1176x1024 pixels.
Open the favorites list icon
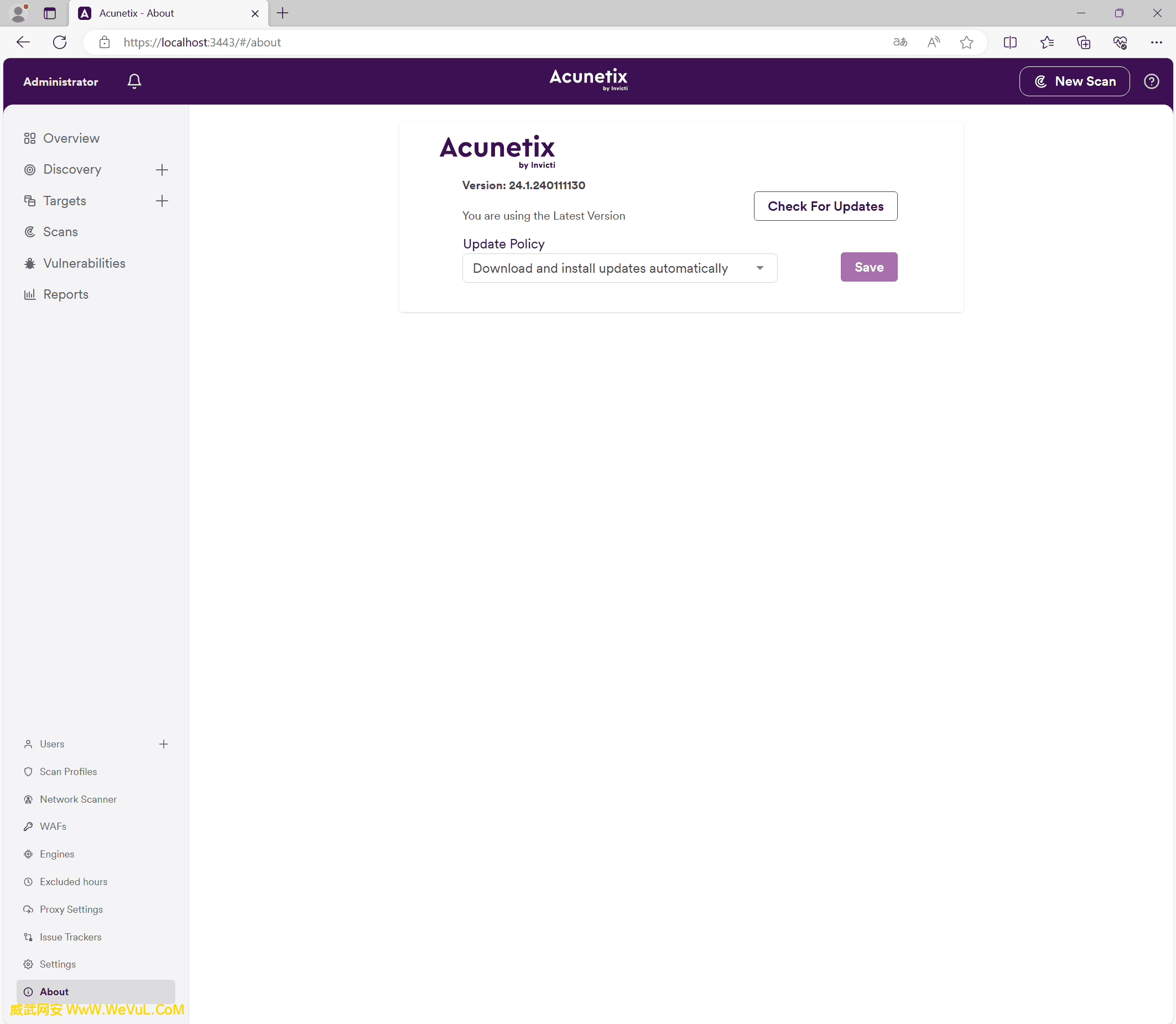point(1046,42)
